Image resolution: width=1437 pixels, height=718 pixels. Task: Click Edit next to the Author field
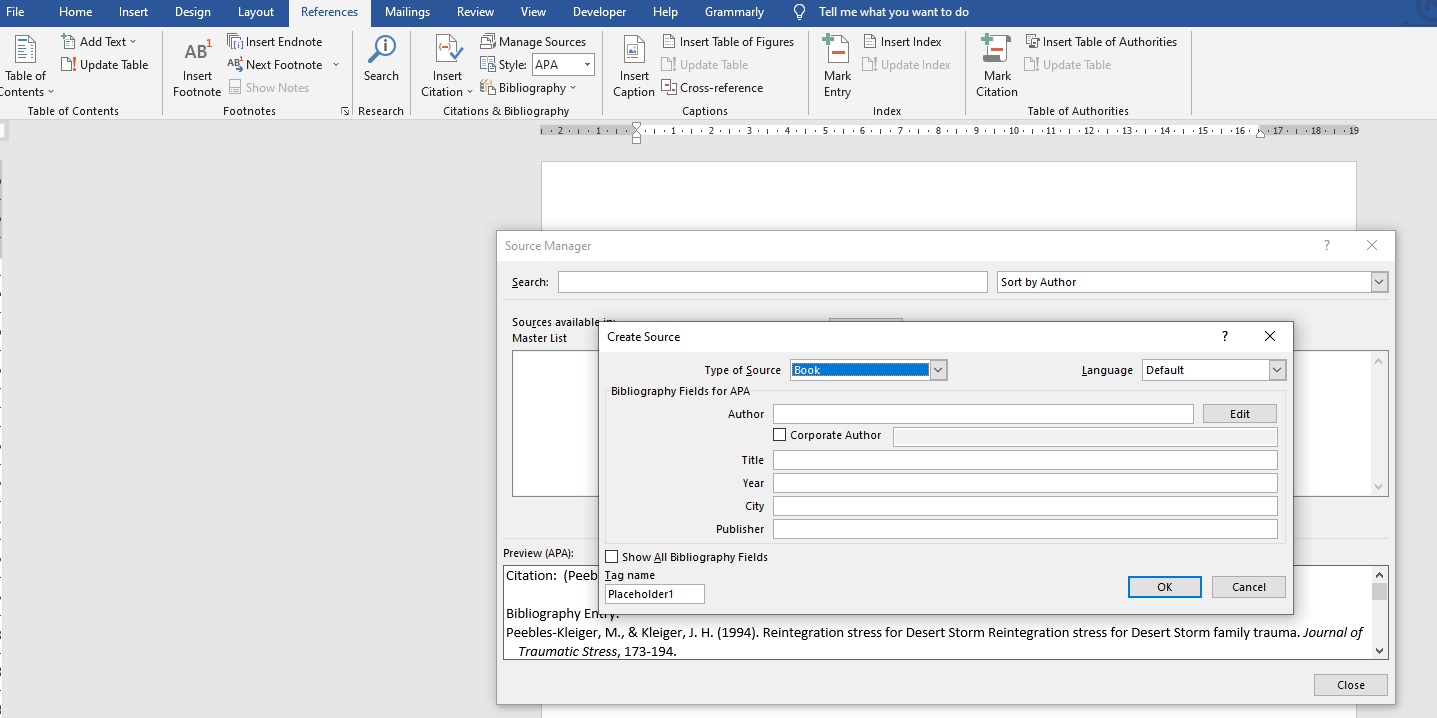click(1239, 413)
